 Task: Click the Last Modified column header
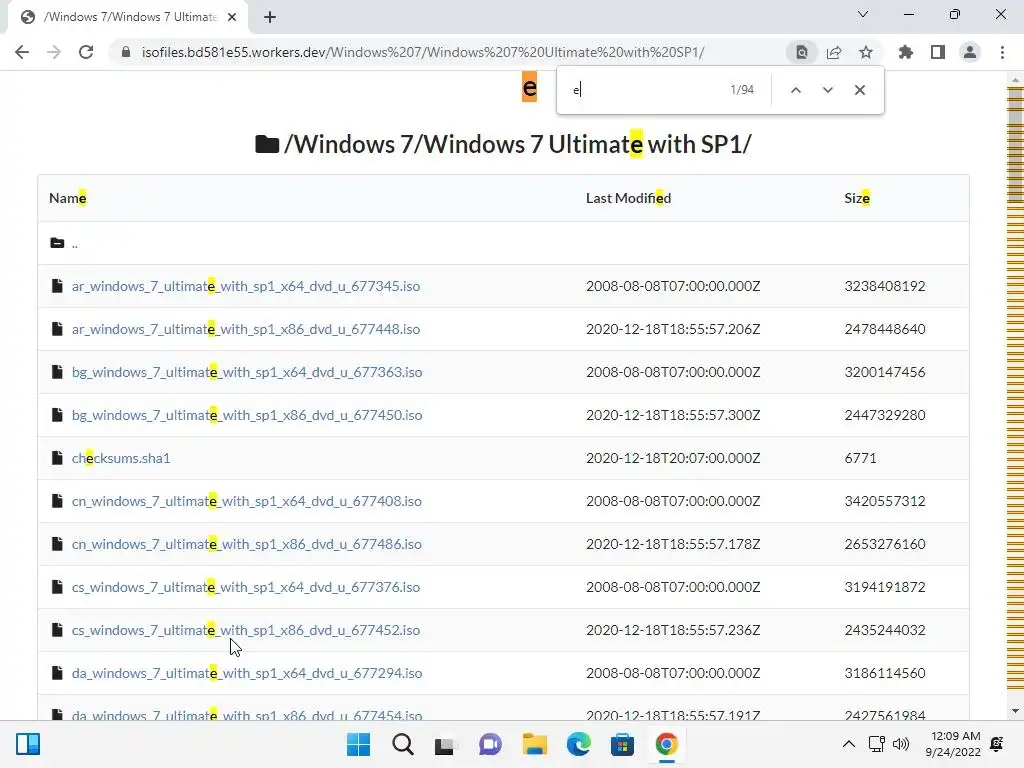pos(628,198)
